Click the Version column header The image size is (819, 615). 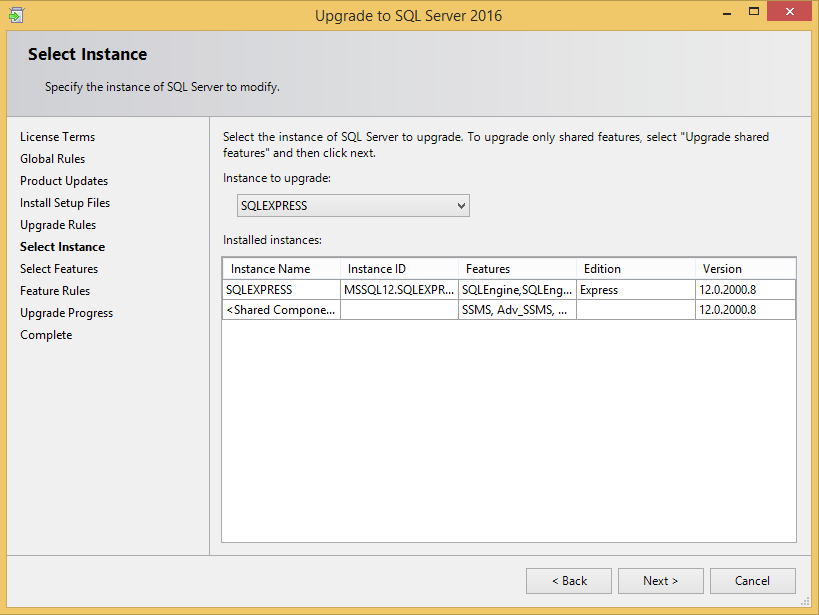pos(746,269)
